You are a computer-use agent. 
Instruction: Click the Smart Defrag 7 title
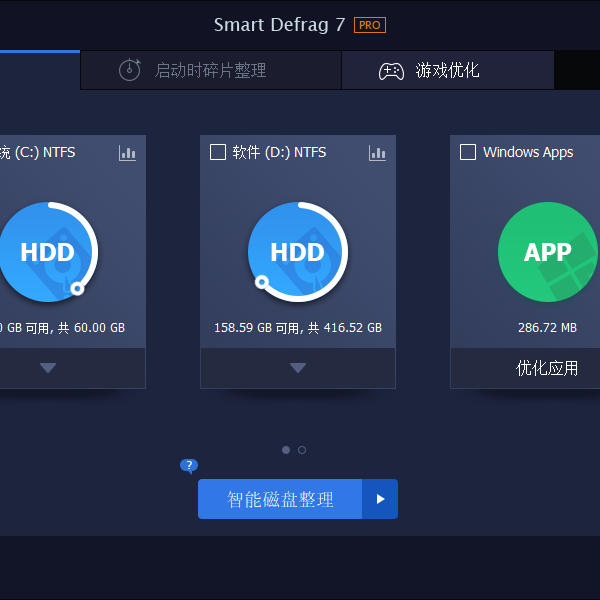click(x=279, y=25)
